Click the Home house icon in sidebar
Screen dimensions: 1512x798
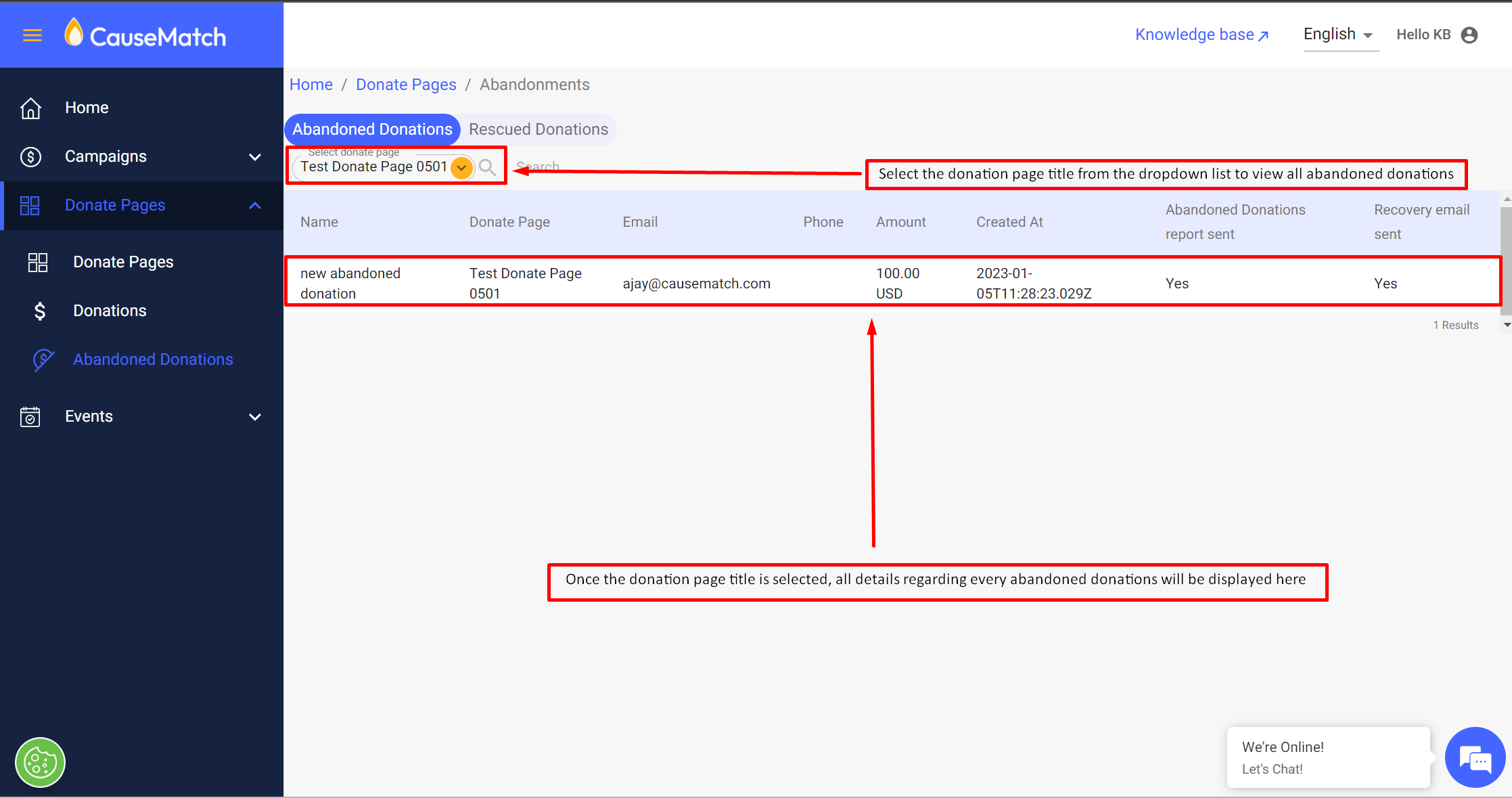pos(30,108)
